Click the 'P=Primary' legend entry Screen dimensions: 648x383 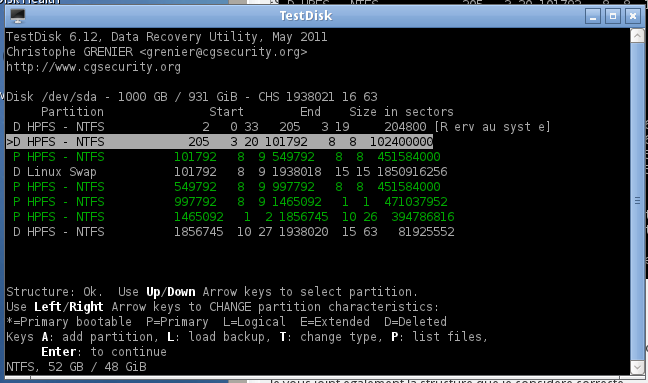point(177,322)
